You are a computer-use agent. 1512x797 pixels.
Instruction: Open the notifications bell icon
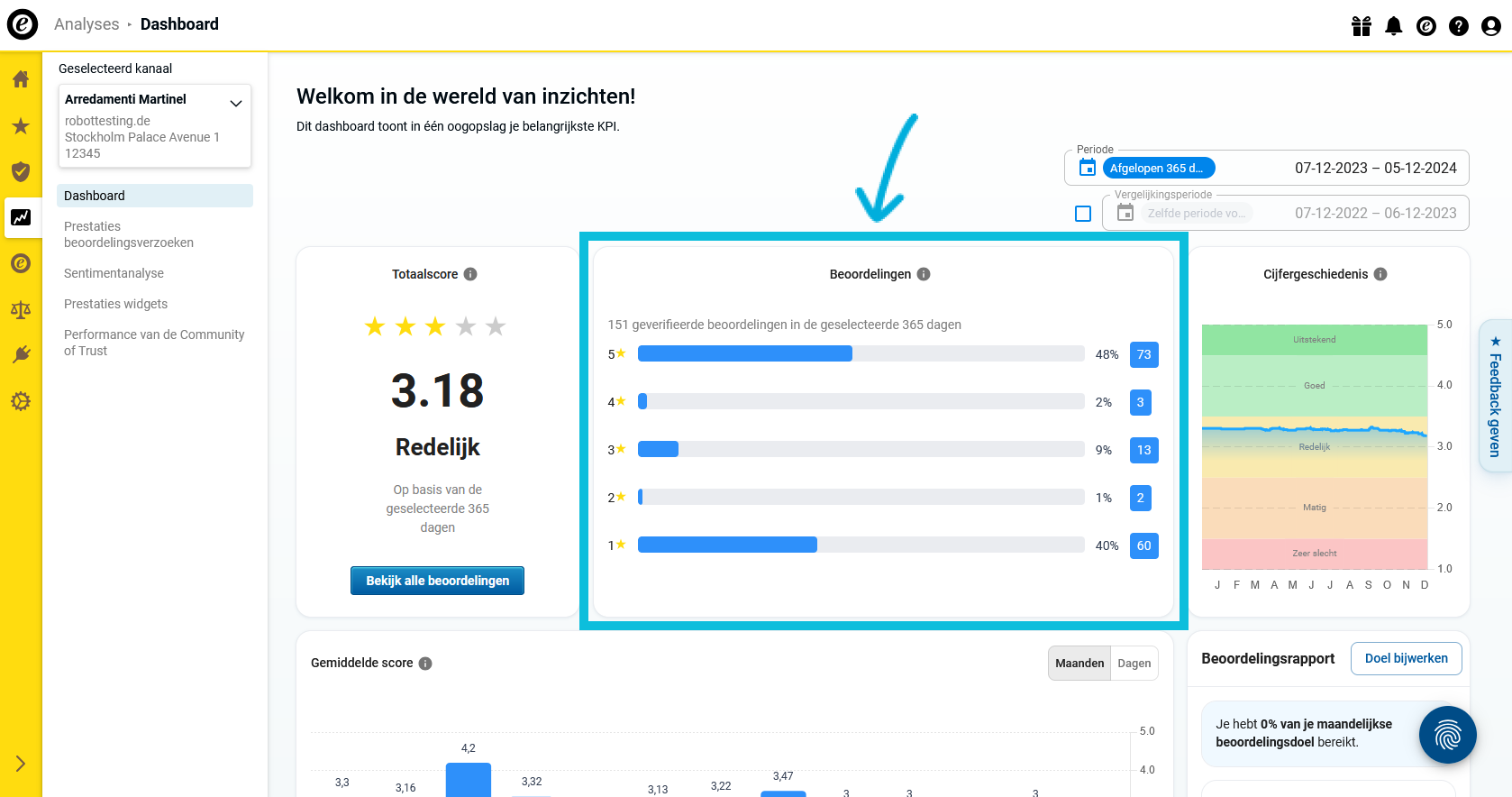click(x=1393, y=26)
